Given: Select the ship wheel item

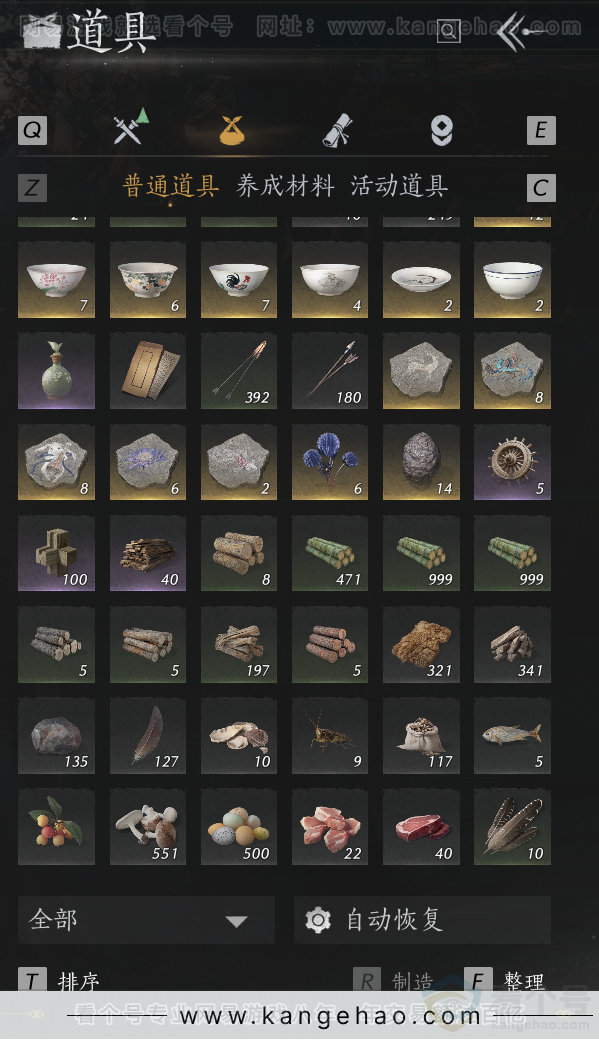Looking at the screenshot, I should [512, 462].
